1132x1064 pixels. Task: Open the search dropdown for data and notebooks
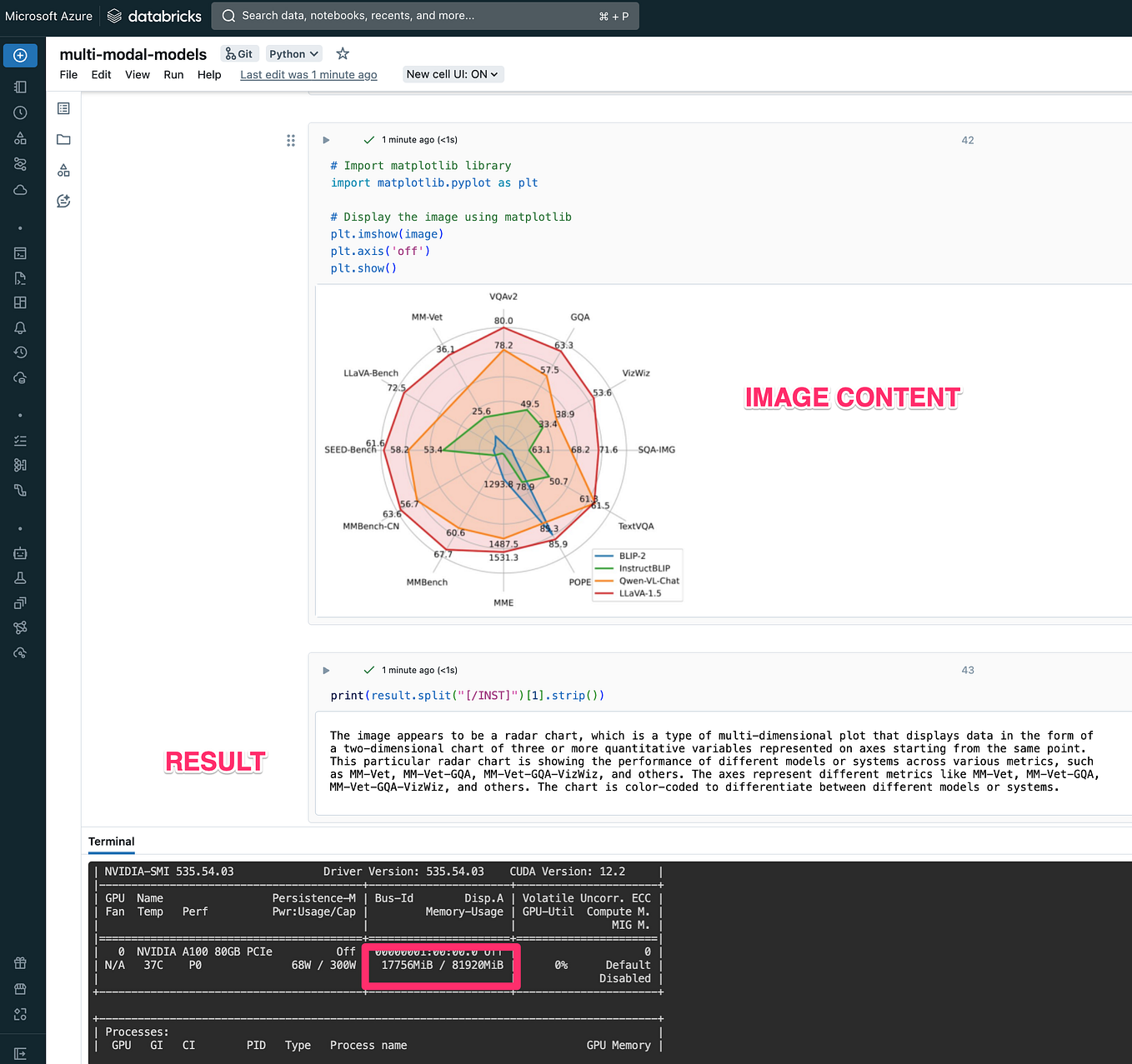tap(425, 15)
